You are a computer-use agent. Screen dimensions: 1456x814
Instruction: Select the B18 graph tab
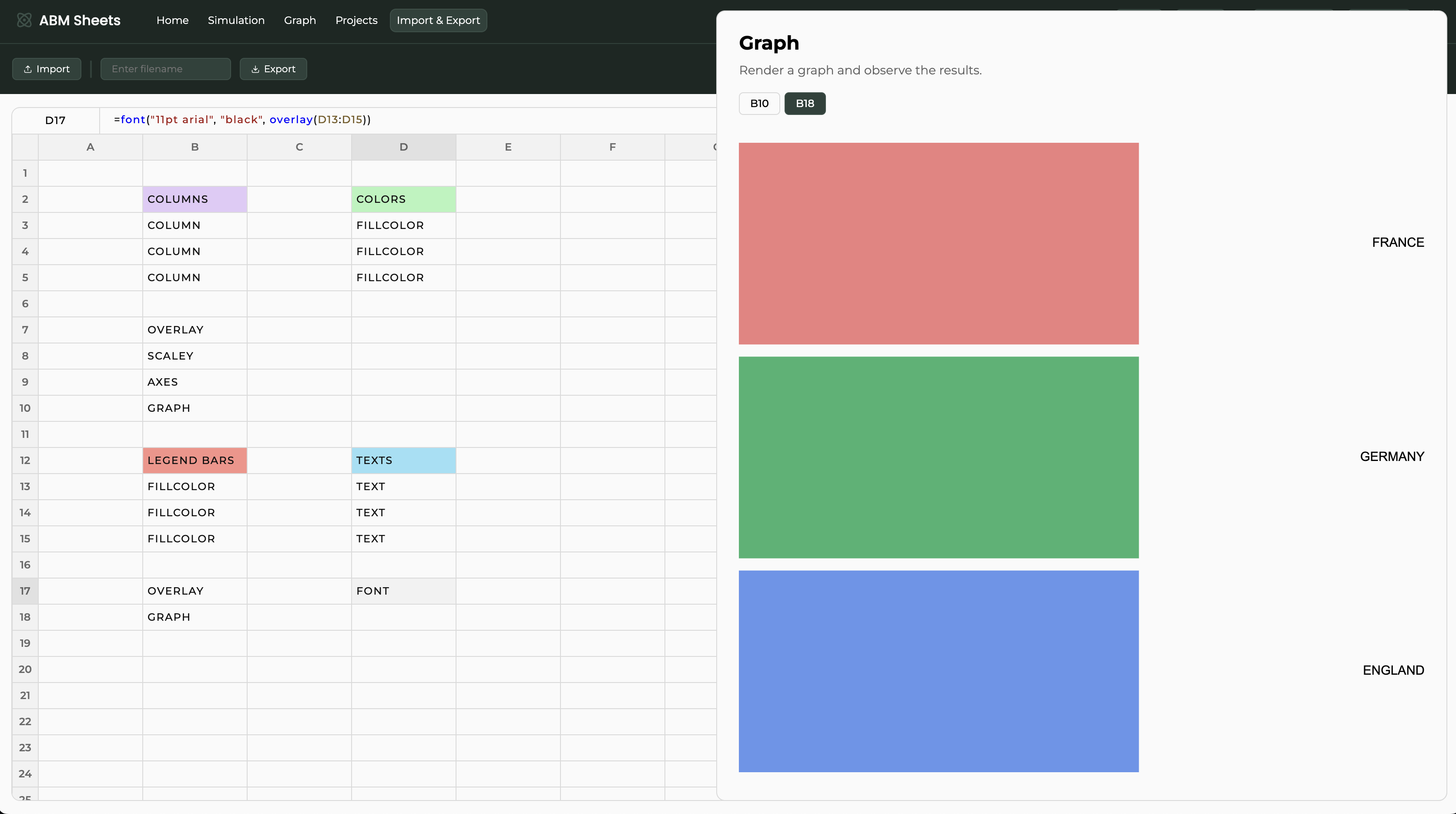pos(804,104)
